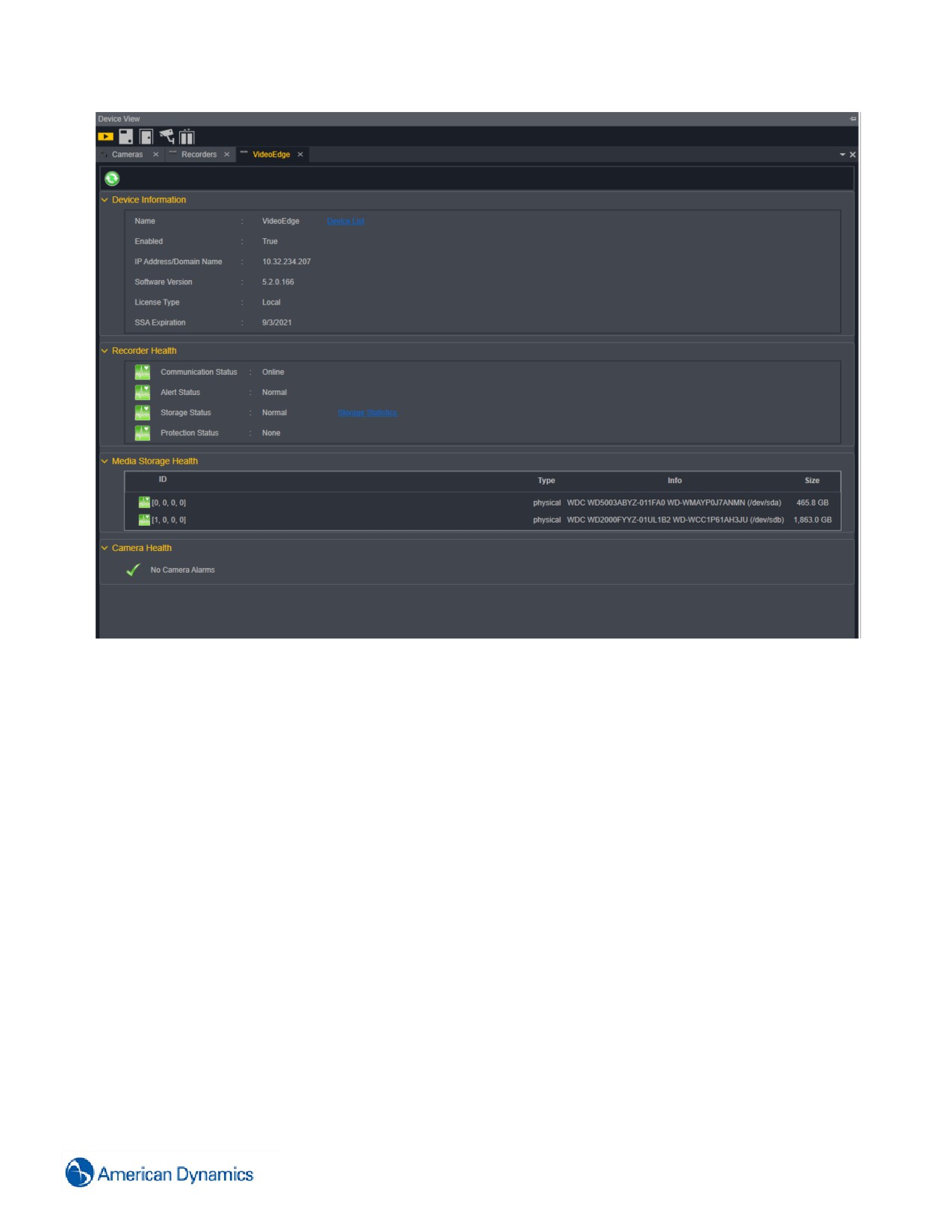Click health icon for disk [0, 0, 0, 0]
The image size is (952, 1232).
pyautogui.click(x=144, y=503)
